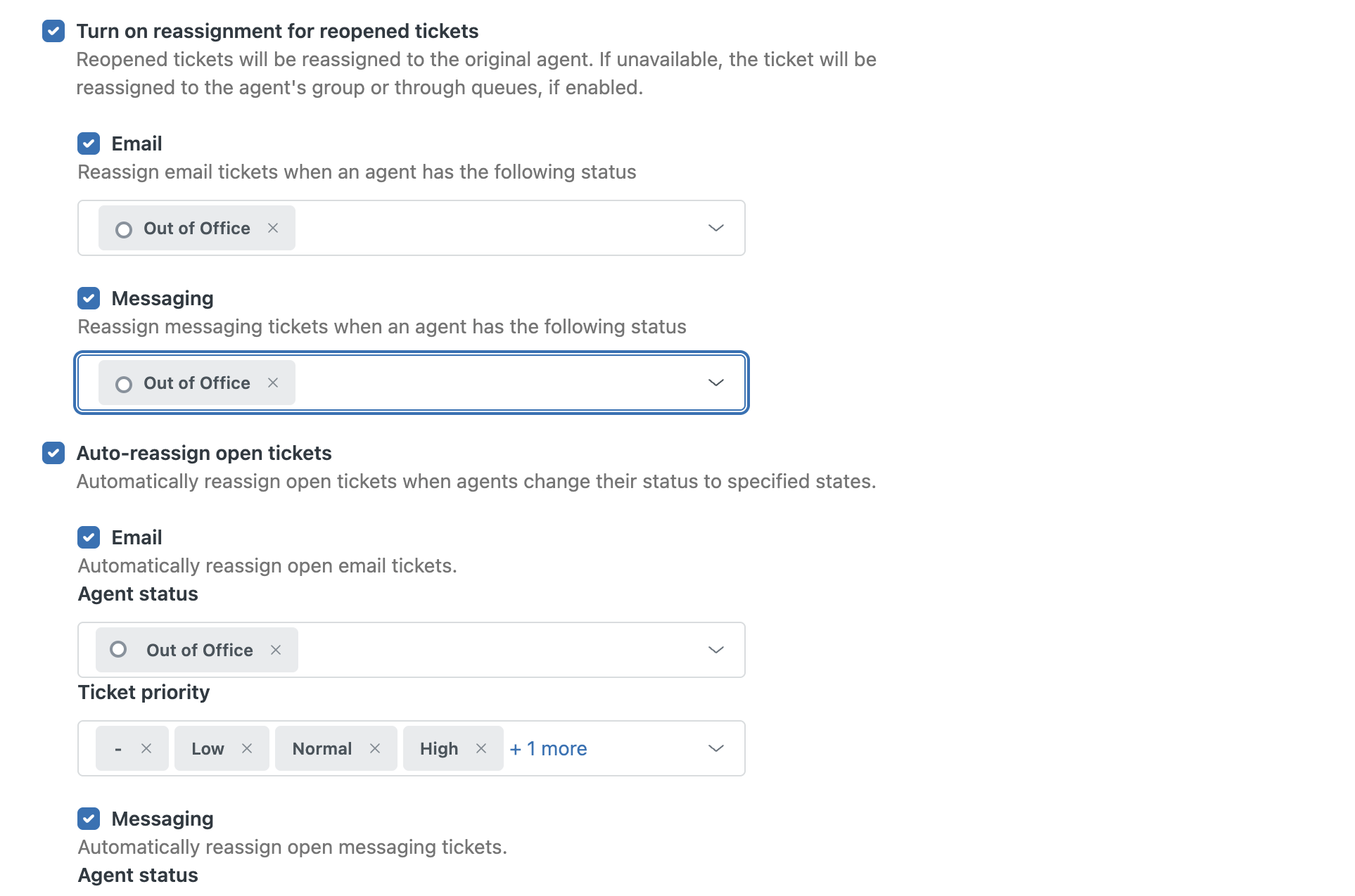Uncheck Email under reopened tickets reassignment
The image size is (1355, 896).
pyautogui.click(x=89, y=143)
